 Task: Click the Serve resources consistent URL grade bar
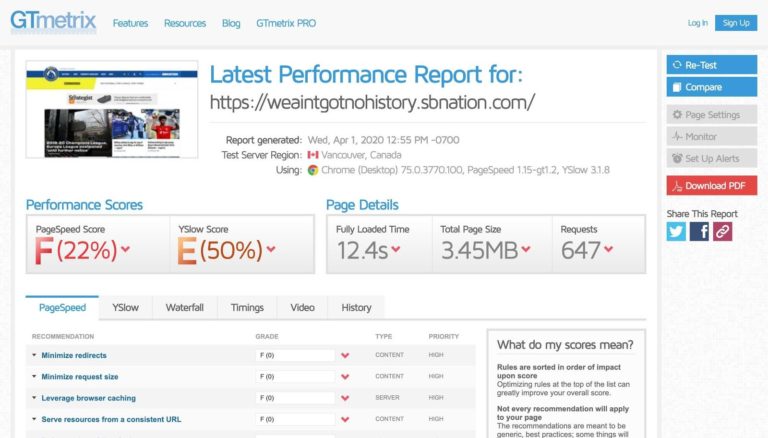[x=295, y=419]
